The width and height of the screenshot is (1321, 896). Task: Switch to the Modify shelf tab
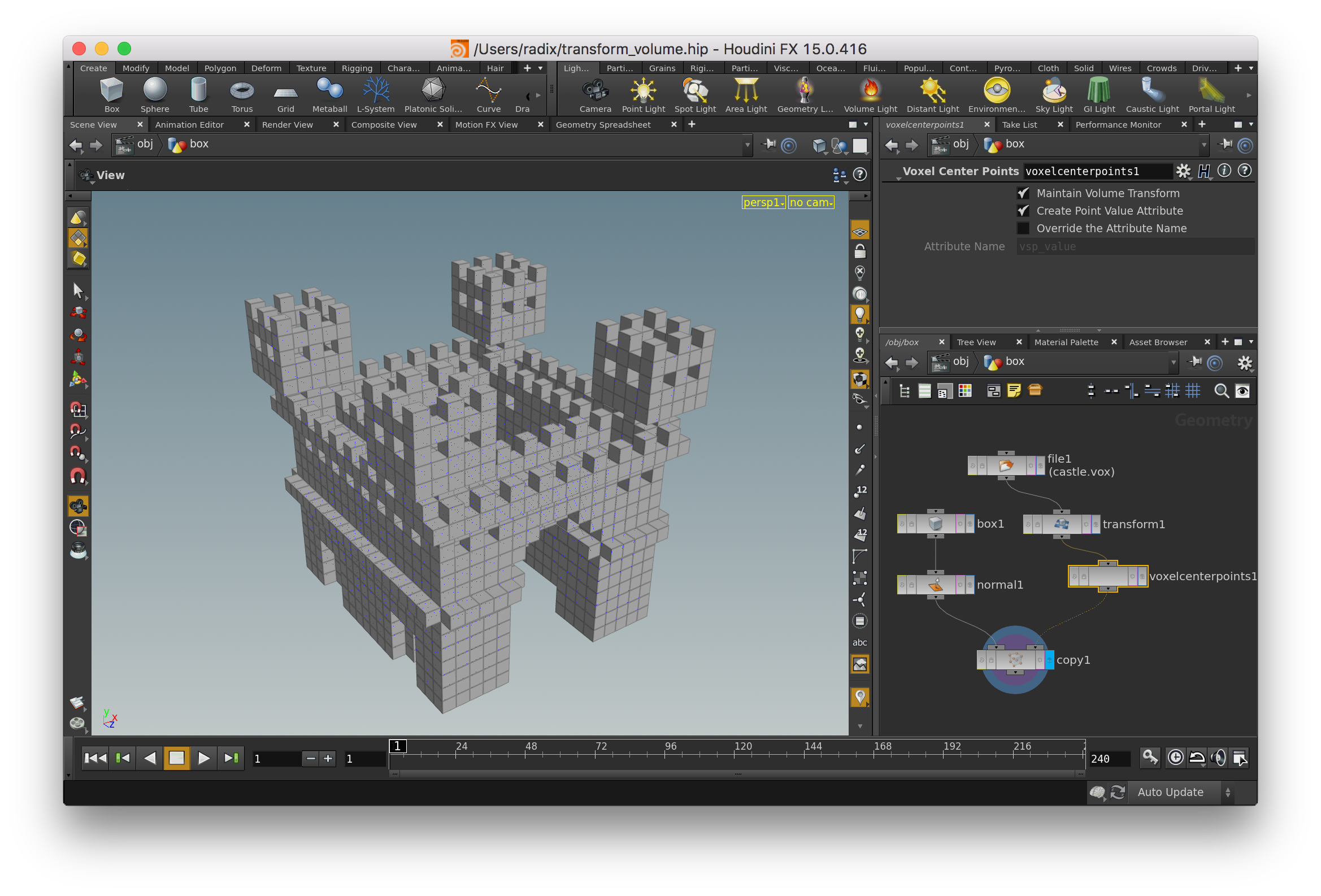[x=136, y=68]
